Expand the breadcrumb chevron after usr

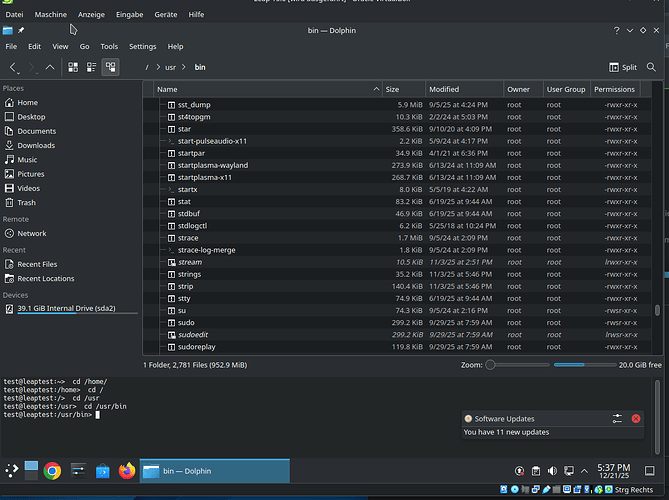(184, 67)
